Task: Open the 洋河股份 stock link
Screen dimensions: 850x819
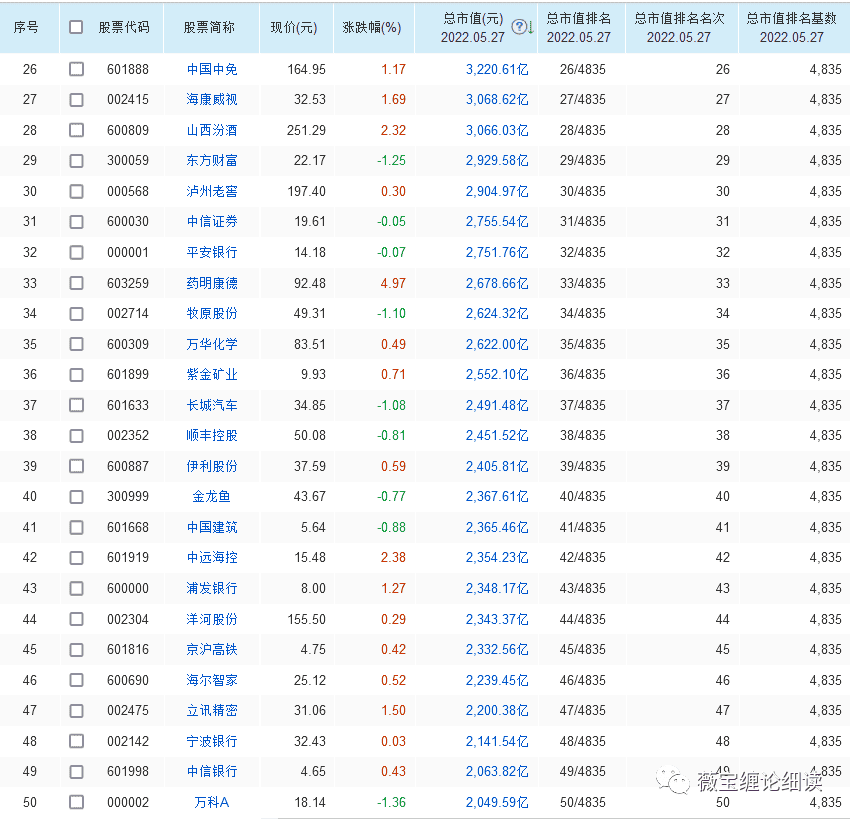Action: click(x=212, y=619)
